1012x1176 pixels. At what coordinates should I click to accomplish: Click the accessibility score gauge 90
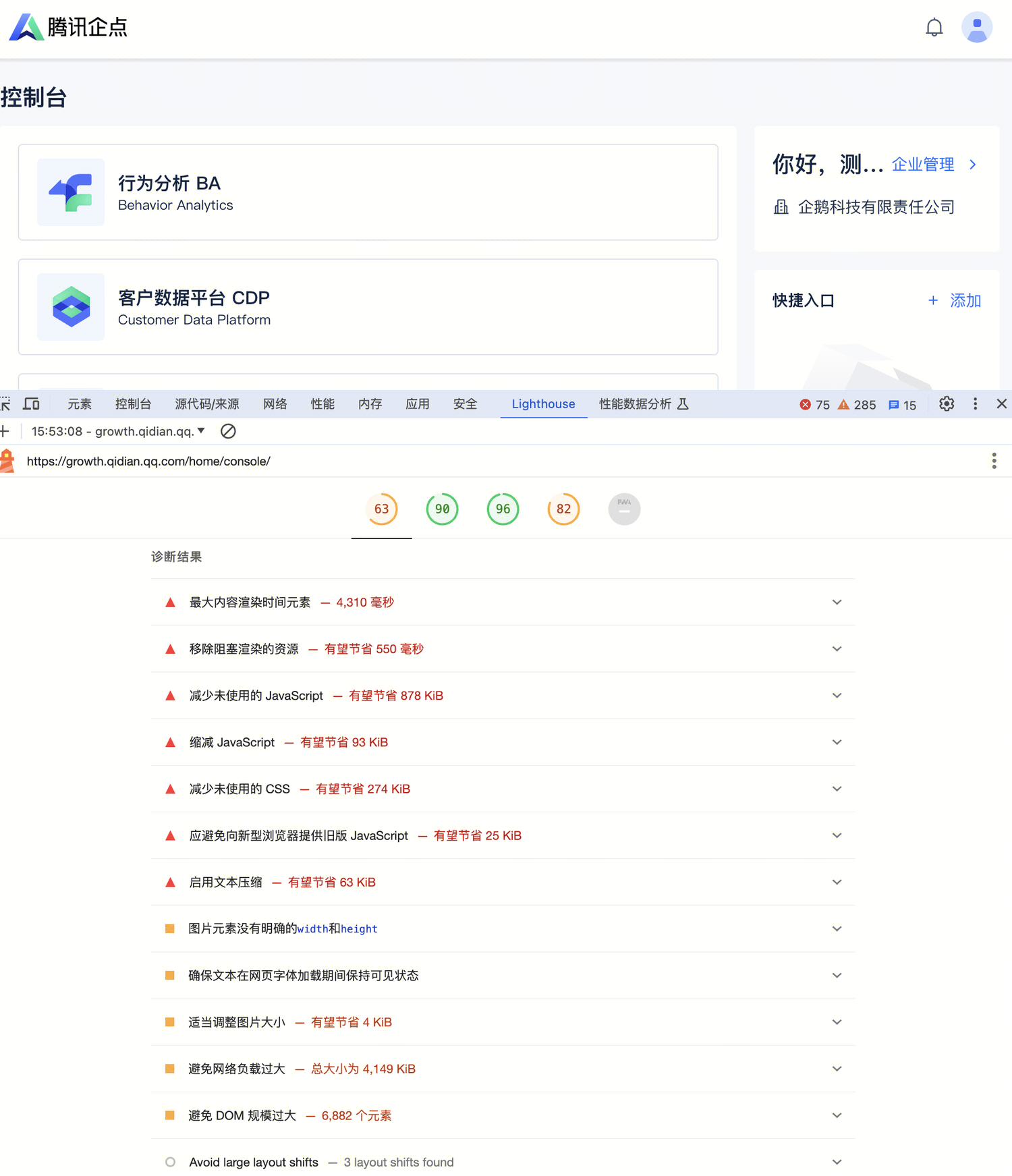[x=443, y=509]
